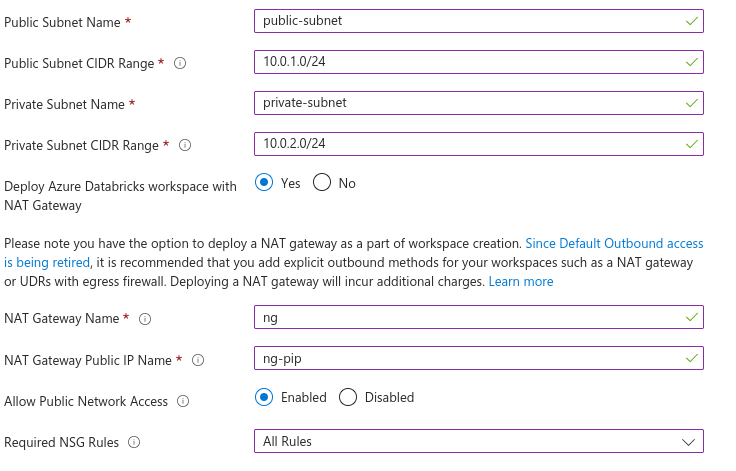Screen dimensions: 736x471
Task: Set Allow Public Network Access to Disabled
Action: (348, 397)
